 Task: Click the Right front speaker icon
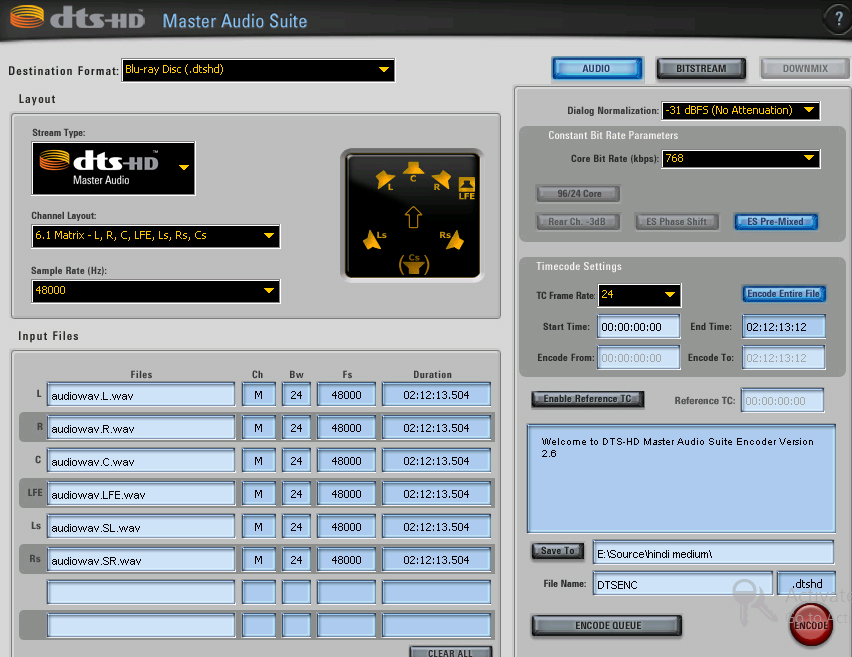[x=441, y=180]
